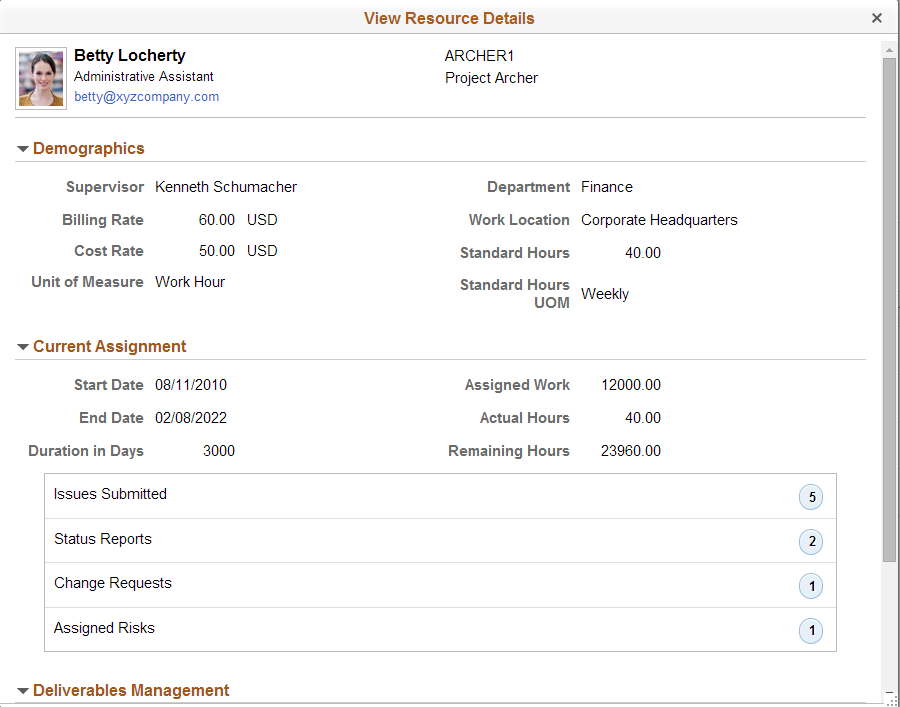
Task: Select the ARCHER1 project identifier
Action: 479,56
